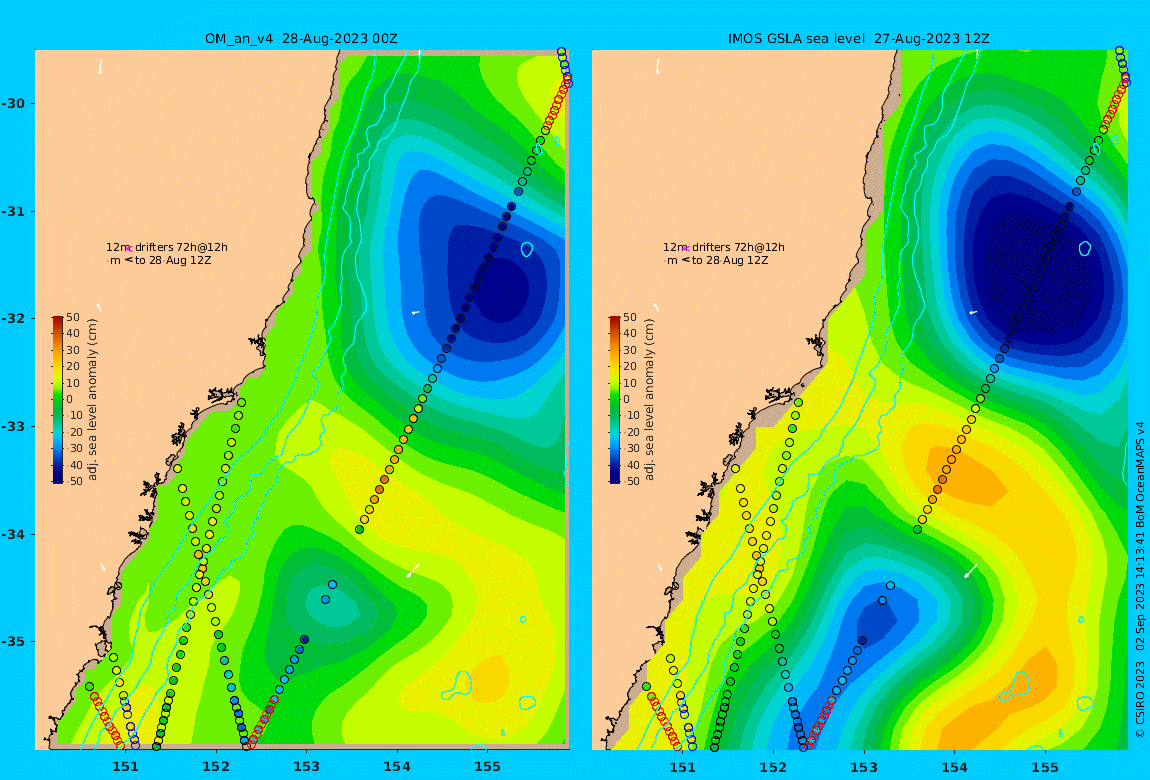Click the 0 tick label on the IMOS GSLA colour bar
This screenshot has width=1150, height=780.
coord(626,400)
